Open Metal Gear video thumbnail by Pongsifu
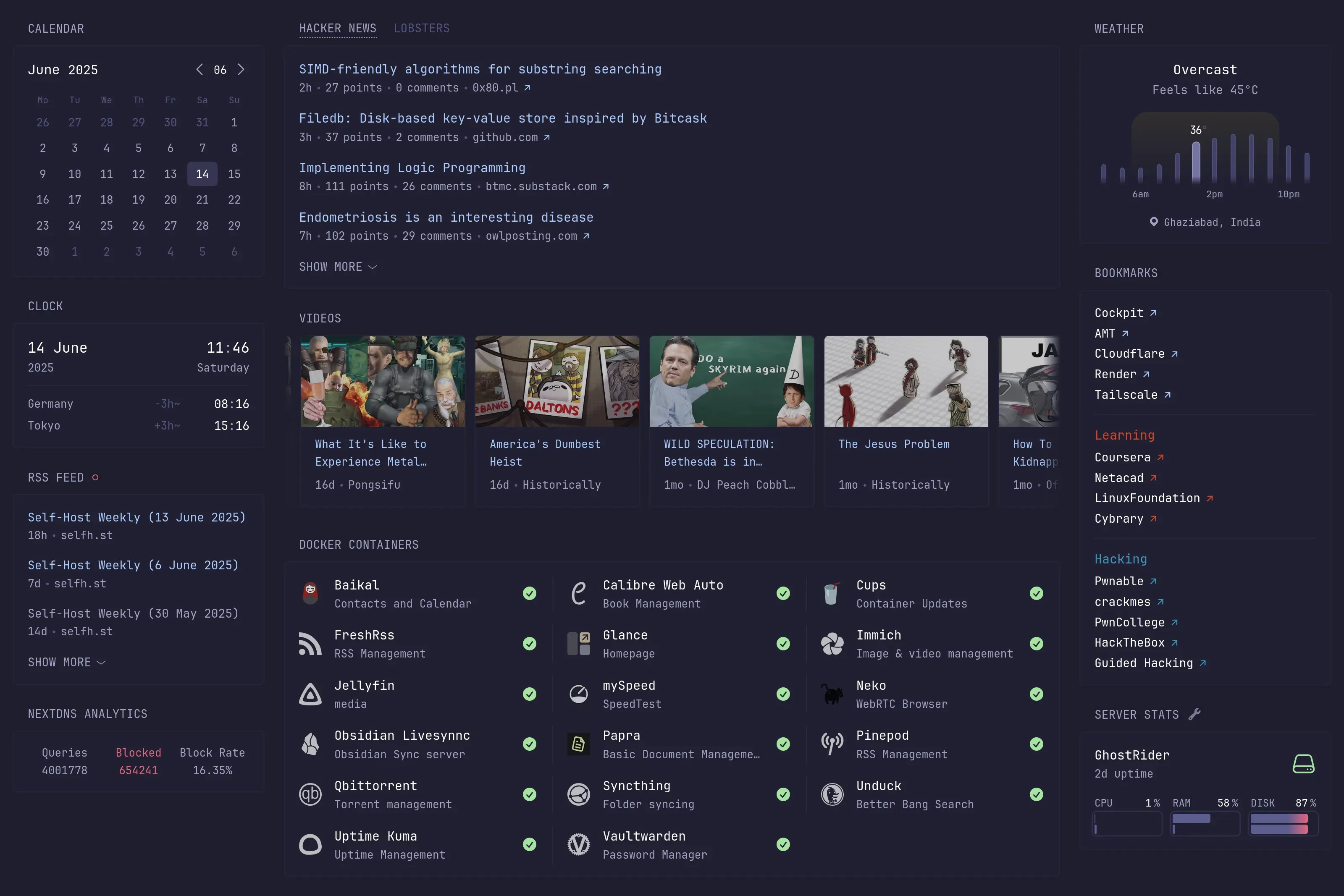Screen dimensions: 1344x896 point(383,381)
